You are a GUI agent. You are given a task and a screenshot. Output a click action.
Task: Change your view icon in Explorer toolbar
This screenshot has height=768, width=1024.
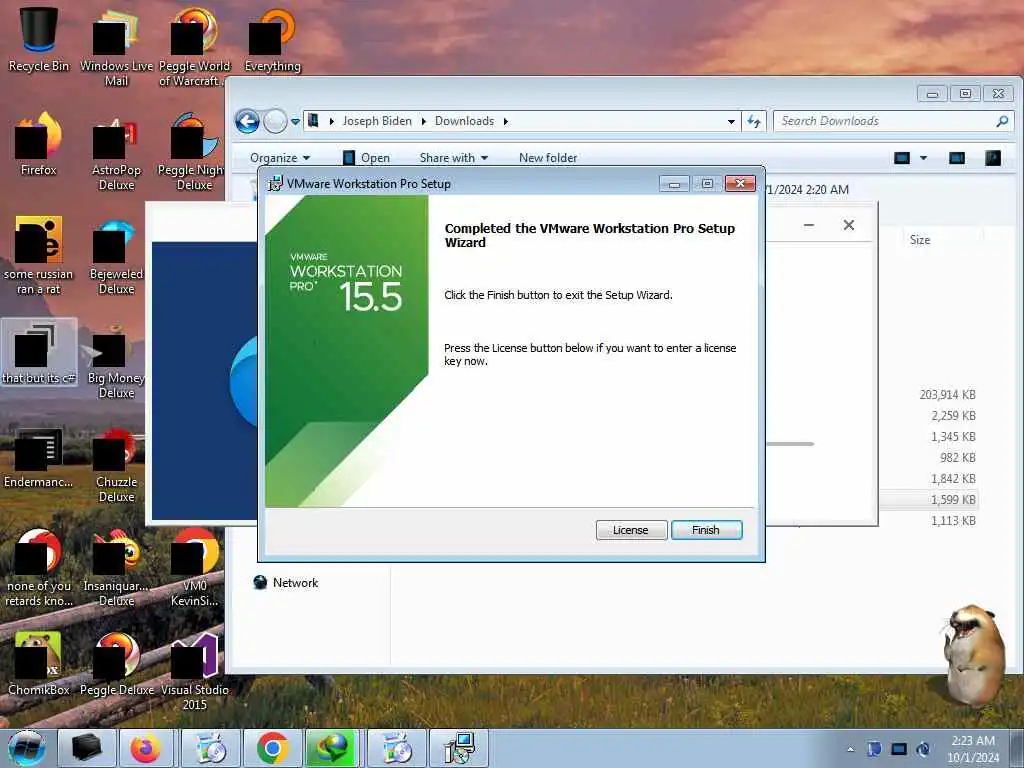click(902, 157)
